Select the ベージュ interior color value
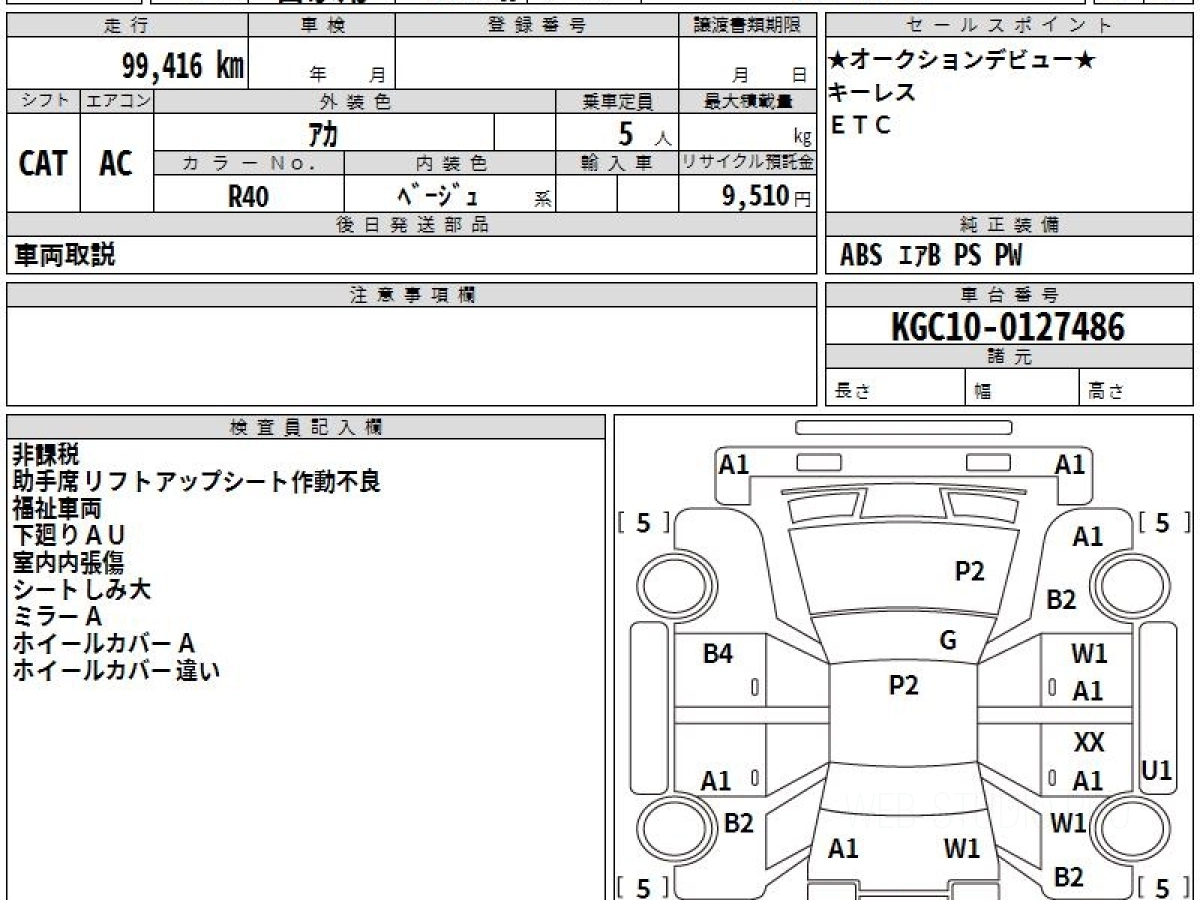The width and height of the screenshot is (1200, 900). click(437, 195)
